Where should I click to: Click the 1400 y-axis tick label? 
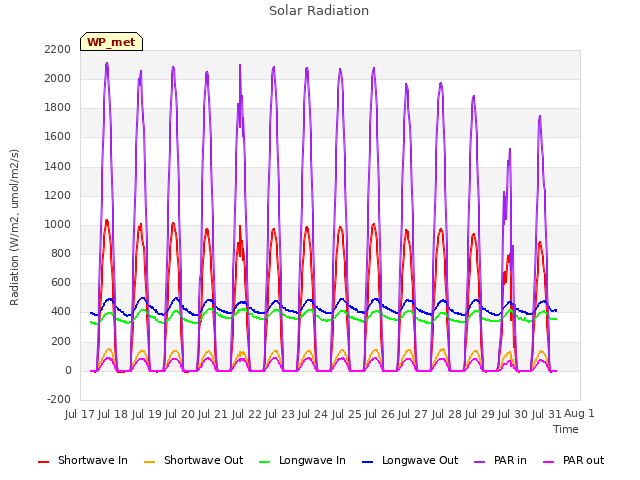pyautogui.click(x=58, y=166)
